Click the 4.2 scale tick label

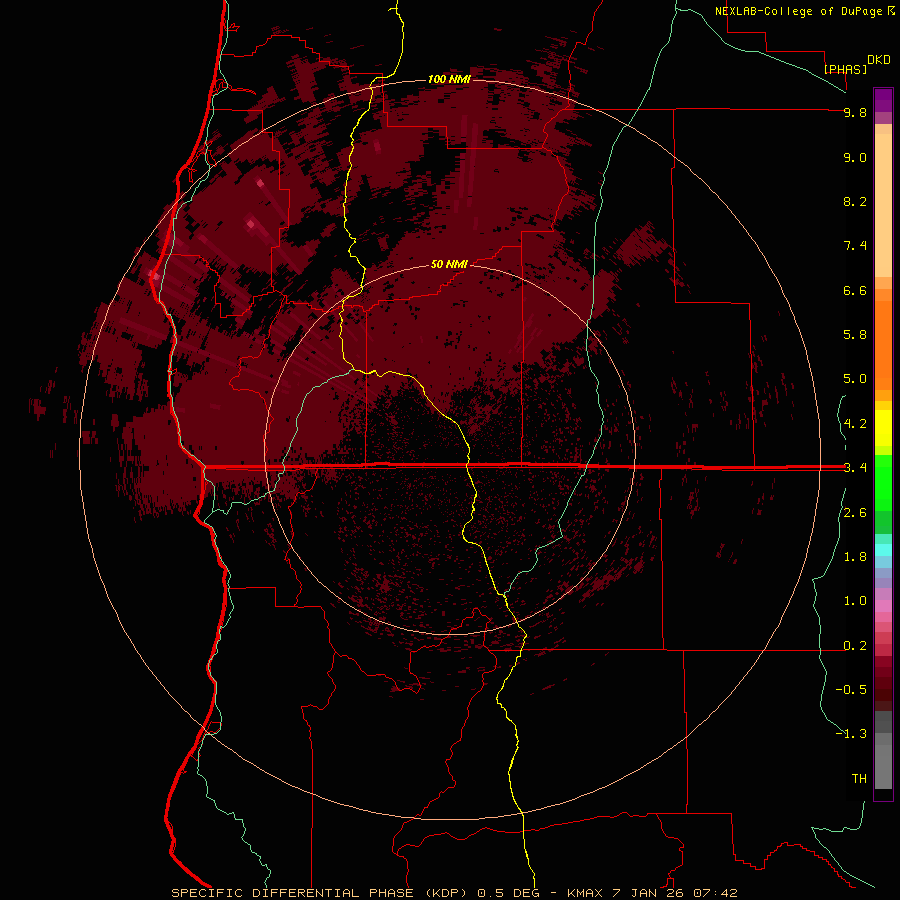[x=855, y=424]
